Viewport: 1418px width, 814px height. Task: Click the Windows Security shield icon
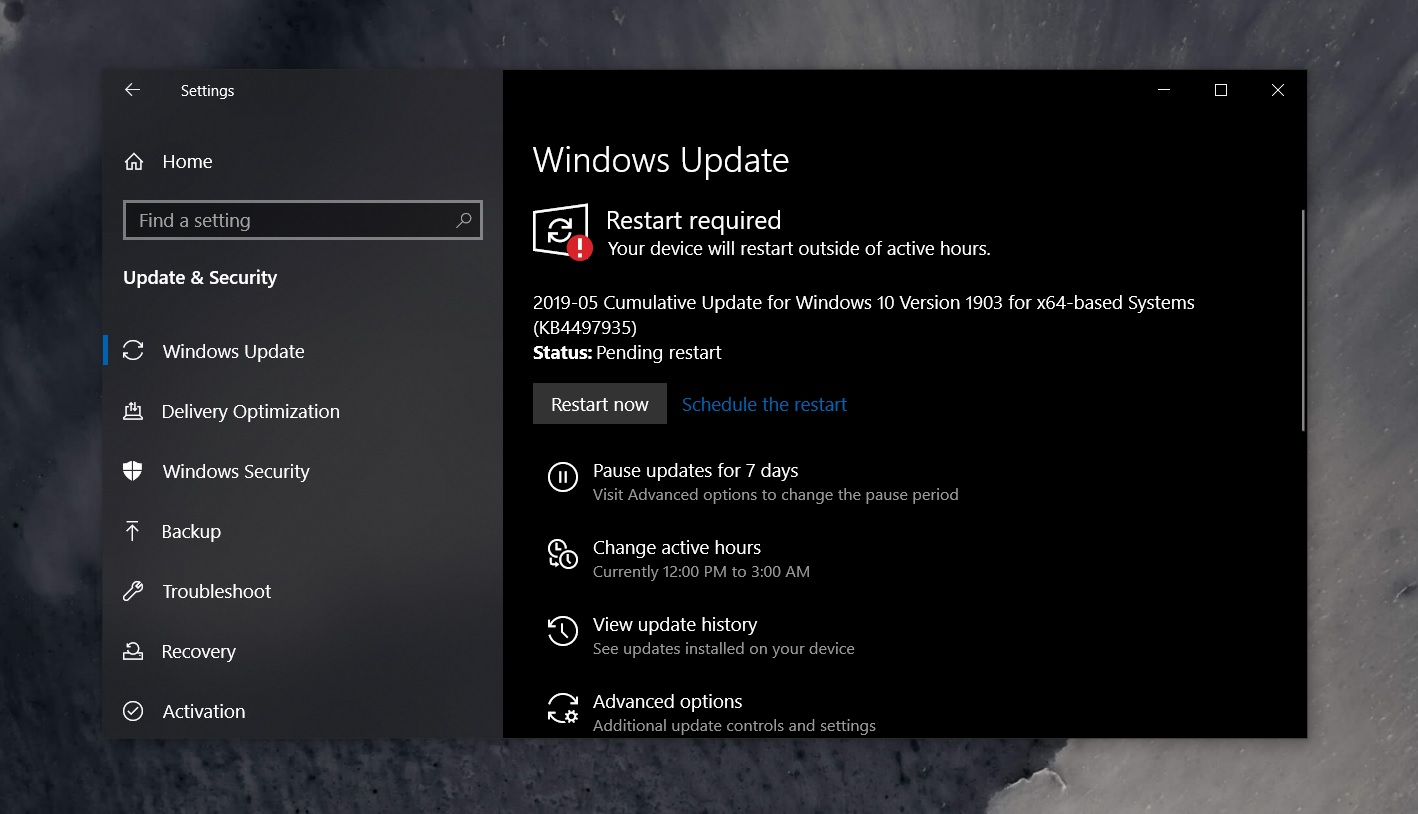point(133,471)
